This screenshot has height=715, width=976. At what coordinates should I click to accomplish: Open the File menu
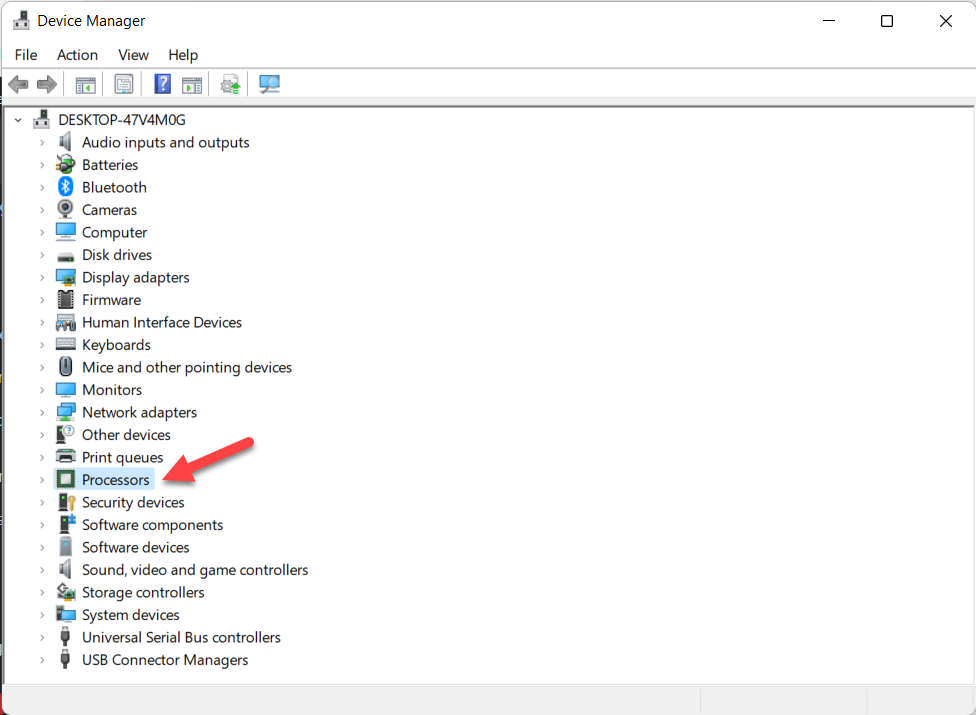click(26, 55)
